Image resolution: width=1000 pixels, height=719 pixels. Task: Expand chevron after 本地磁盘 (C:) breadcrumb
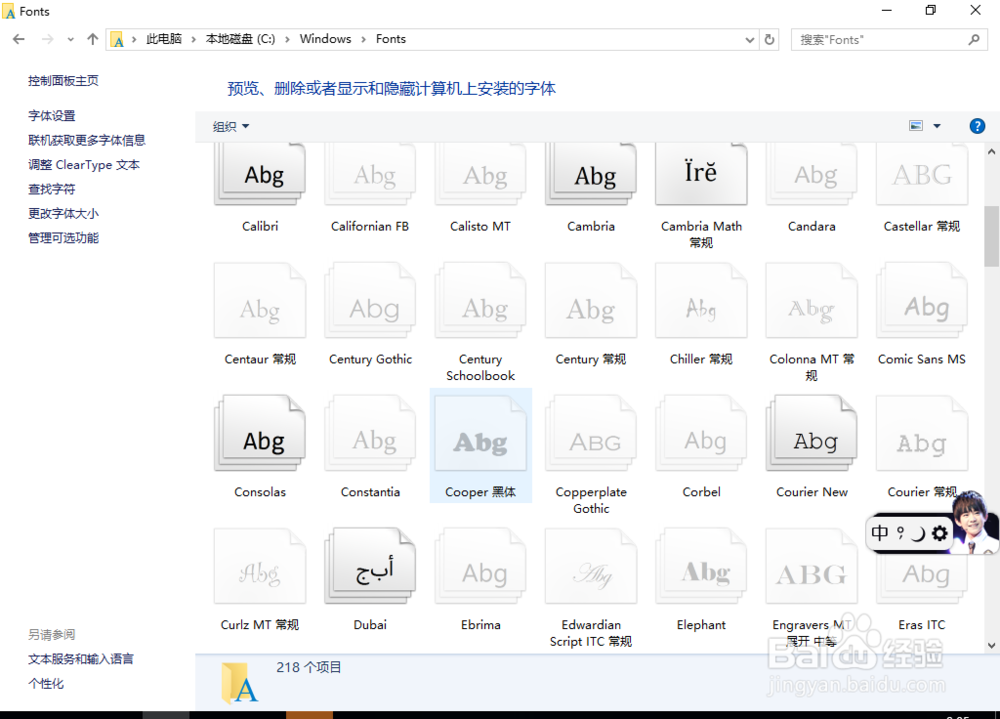click(288, 40)
